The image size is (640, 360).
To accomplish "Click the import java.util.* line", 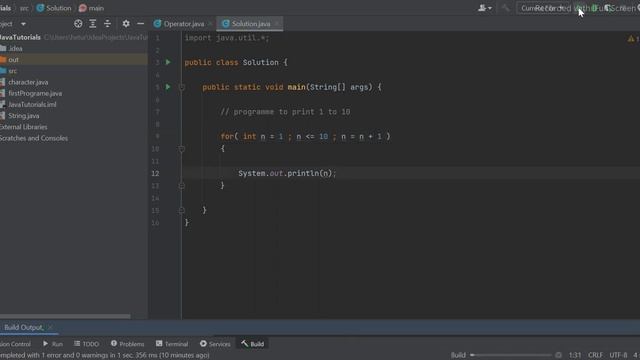I will (x=227, y=38).
